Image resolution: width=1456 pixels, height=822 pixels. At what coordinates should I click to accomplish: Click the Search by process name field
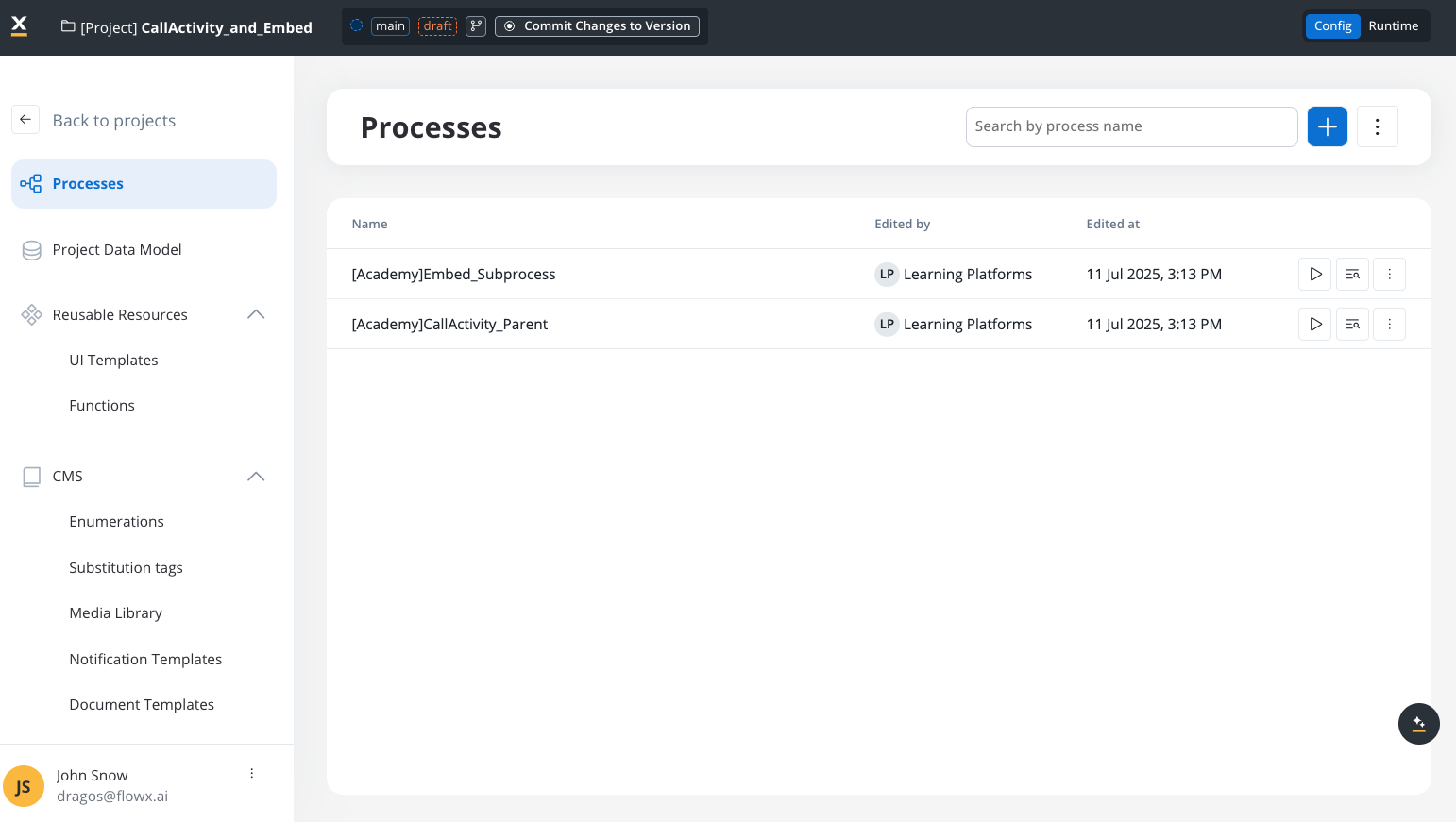click(x=1130, y=126)
